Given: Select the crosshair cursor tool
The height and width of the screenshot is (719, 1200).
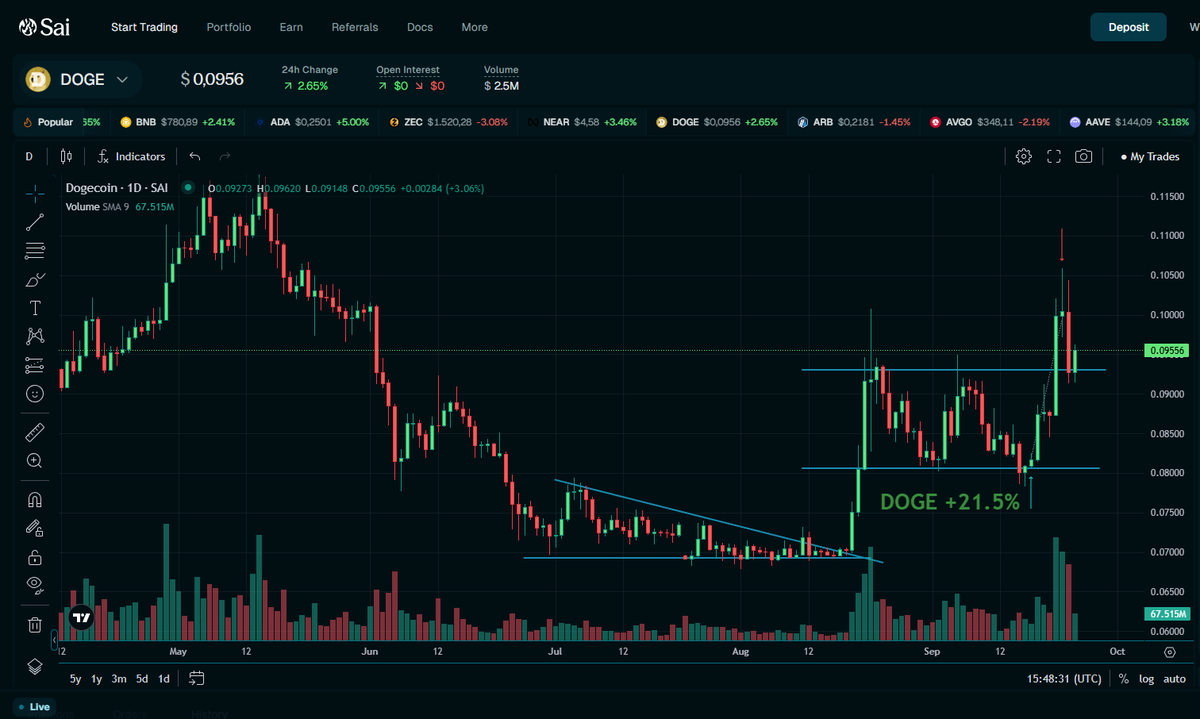Looking at the screenshot, I should [x=35, y=193].
